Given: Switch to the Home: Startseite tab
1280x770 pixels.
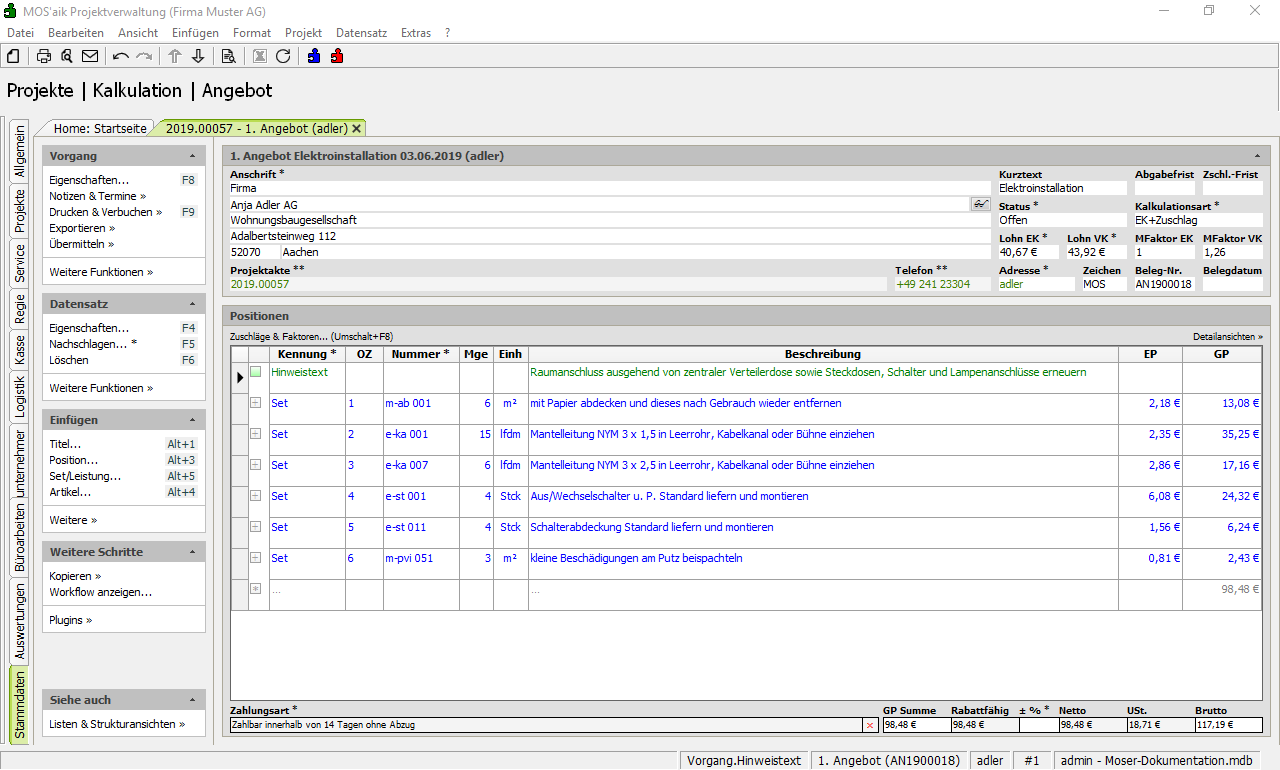Looking at the screenshot, I should pos(100,128).
